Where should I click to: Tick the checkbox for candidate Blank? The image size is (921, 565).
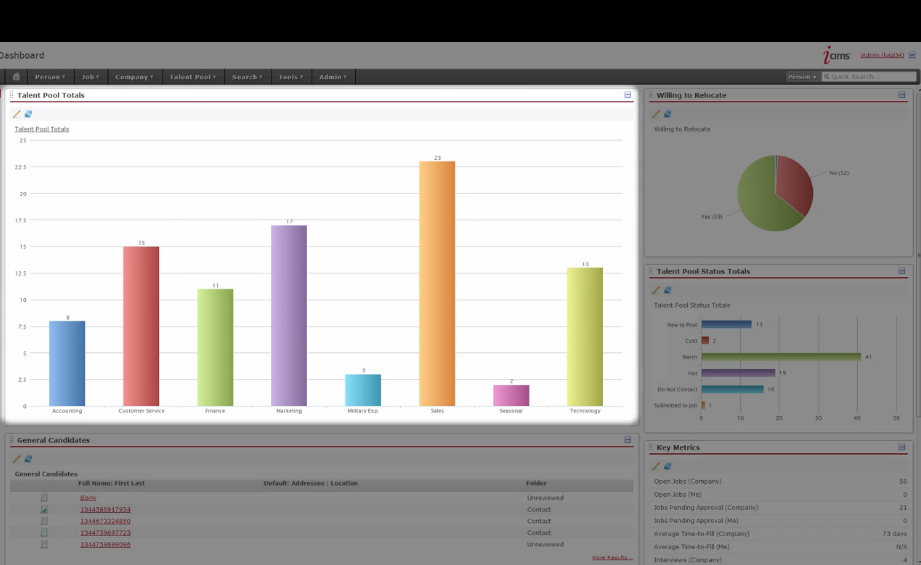point(44,497)
